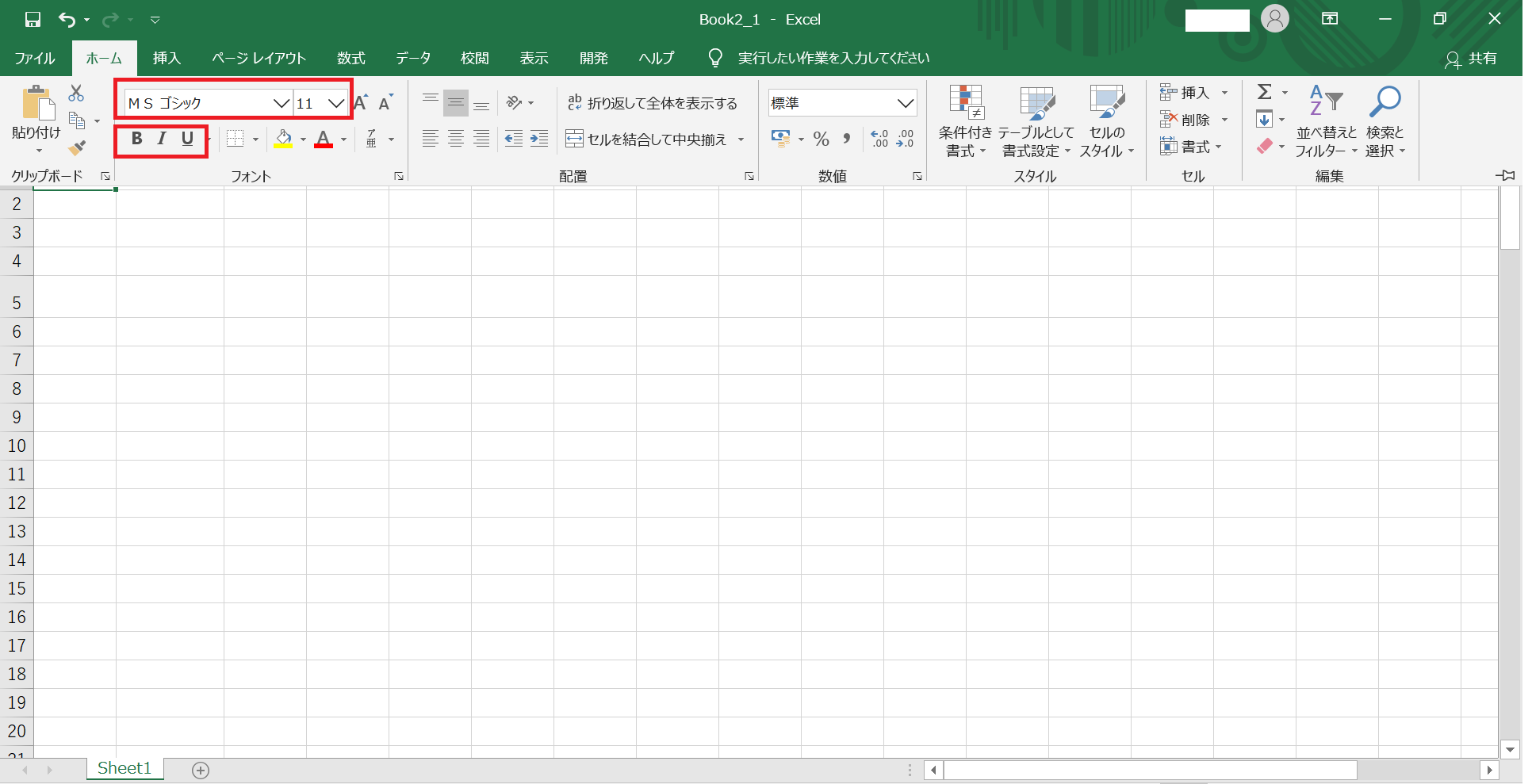1532x784 pixels.
Task: Click increase decimal places icon
Action: coord(879,139)
